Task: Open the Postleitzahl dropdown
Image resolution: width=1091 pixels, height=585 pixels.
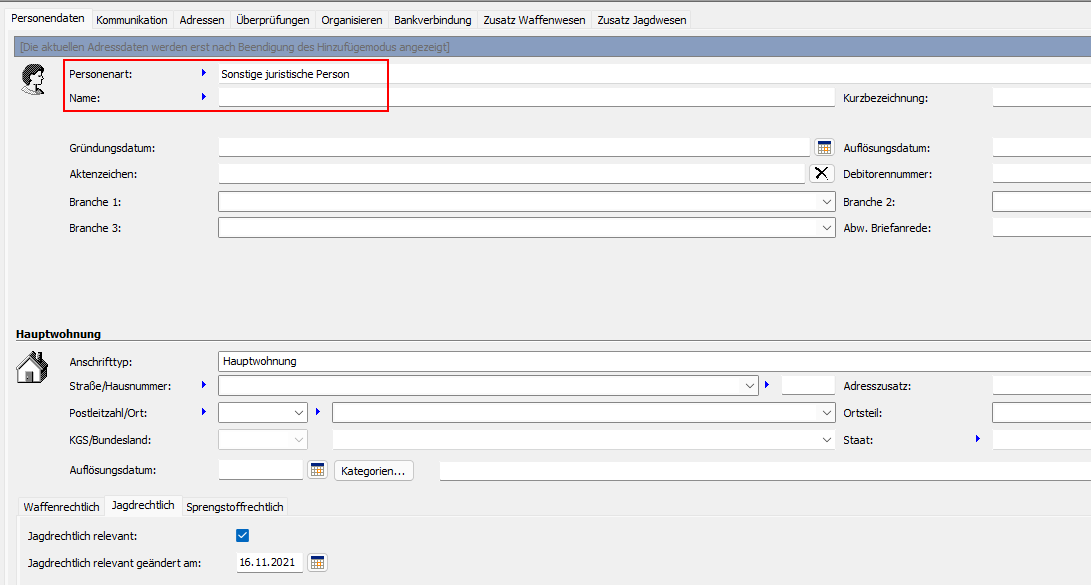Action: pyautogui.click(x=299, y=412)
